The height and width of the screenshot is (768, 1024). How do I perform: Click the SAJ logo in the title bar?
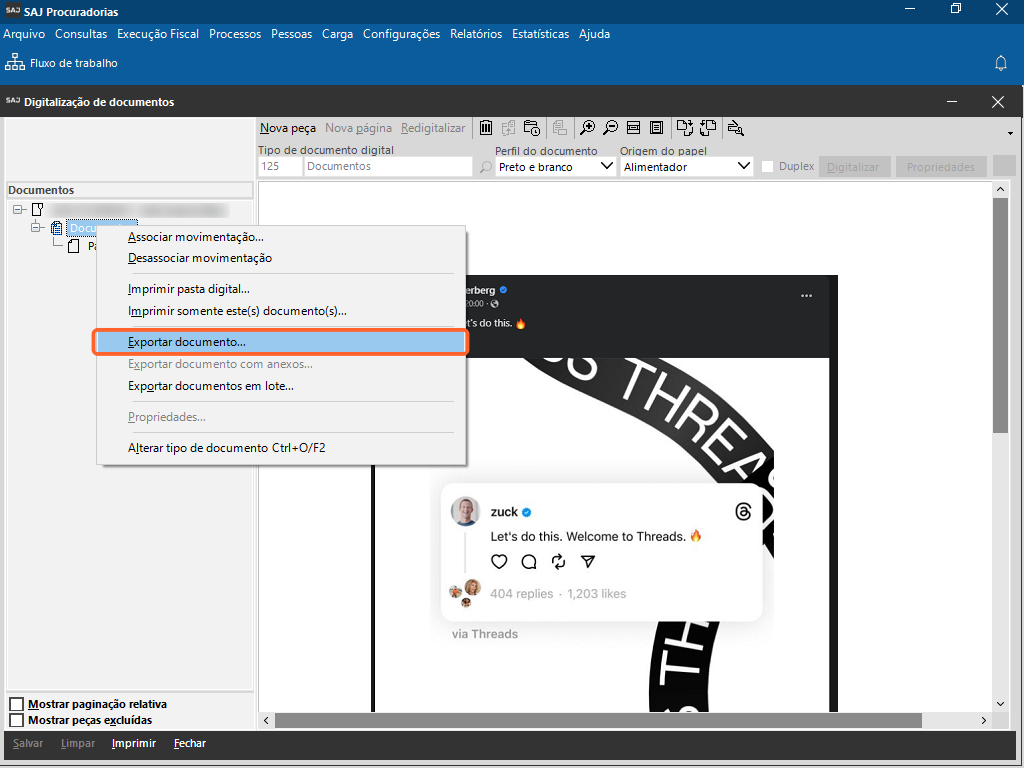12,11
